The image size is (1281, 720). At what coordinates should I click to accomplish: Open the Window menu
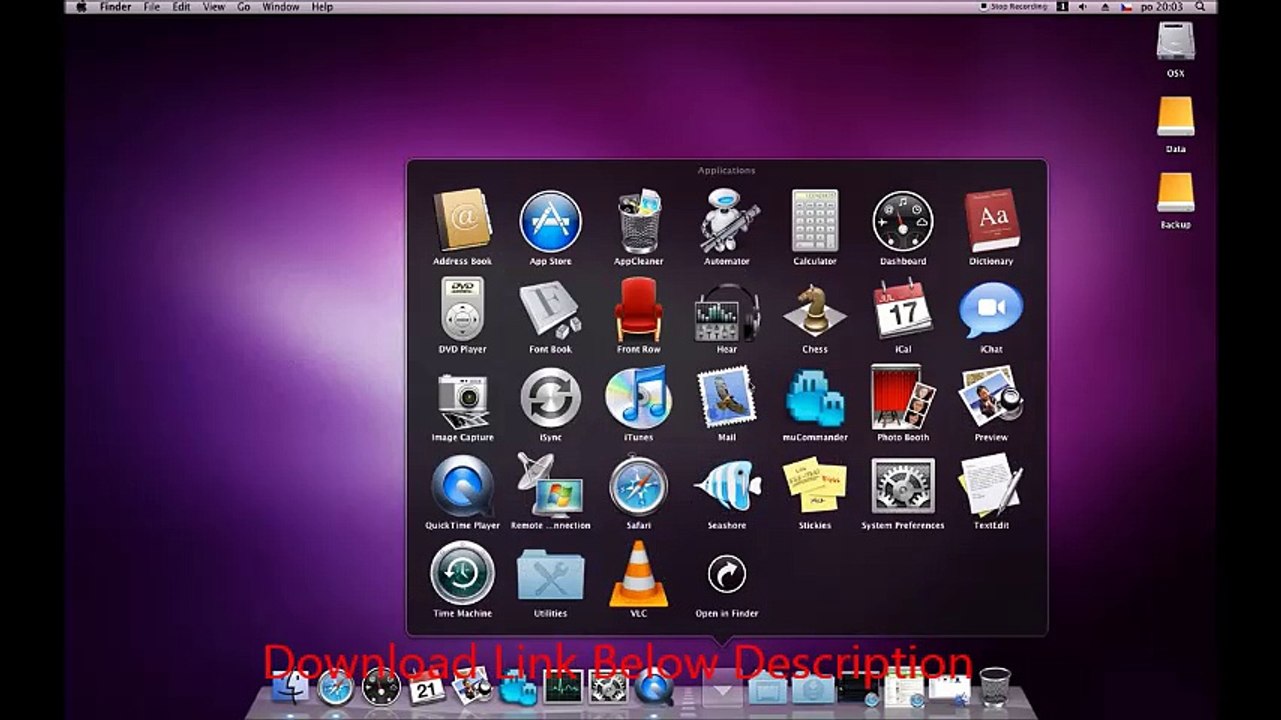click(281, 6)
